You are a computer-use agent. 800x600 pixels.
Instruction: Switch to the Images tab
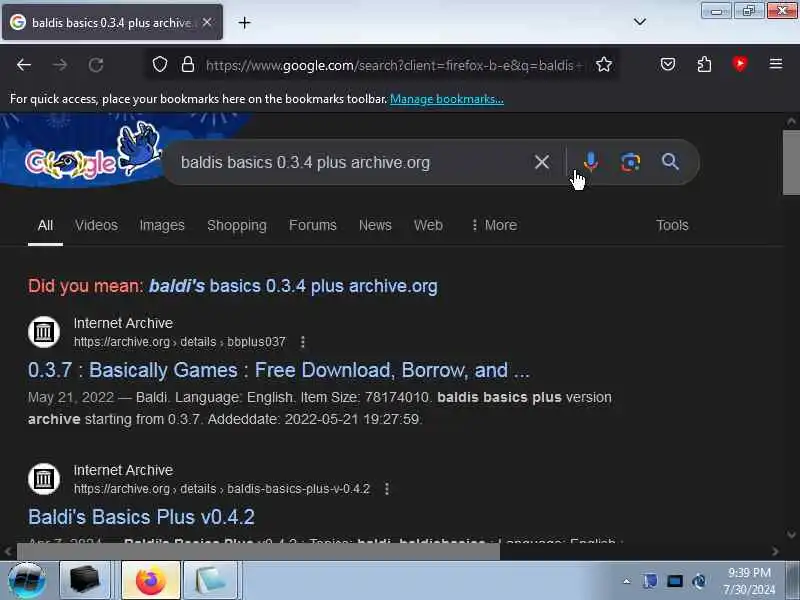162,225
